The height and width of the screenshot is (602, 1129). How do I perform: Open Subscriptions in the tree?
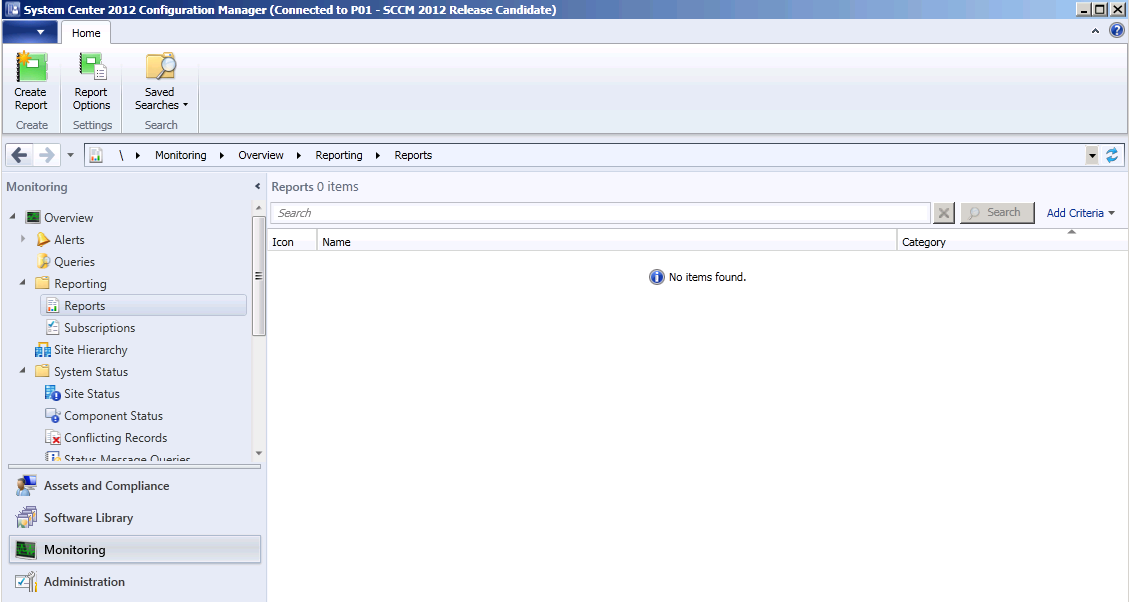tap(99, 328)
